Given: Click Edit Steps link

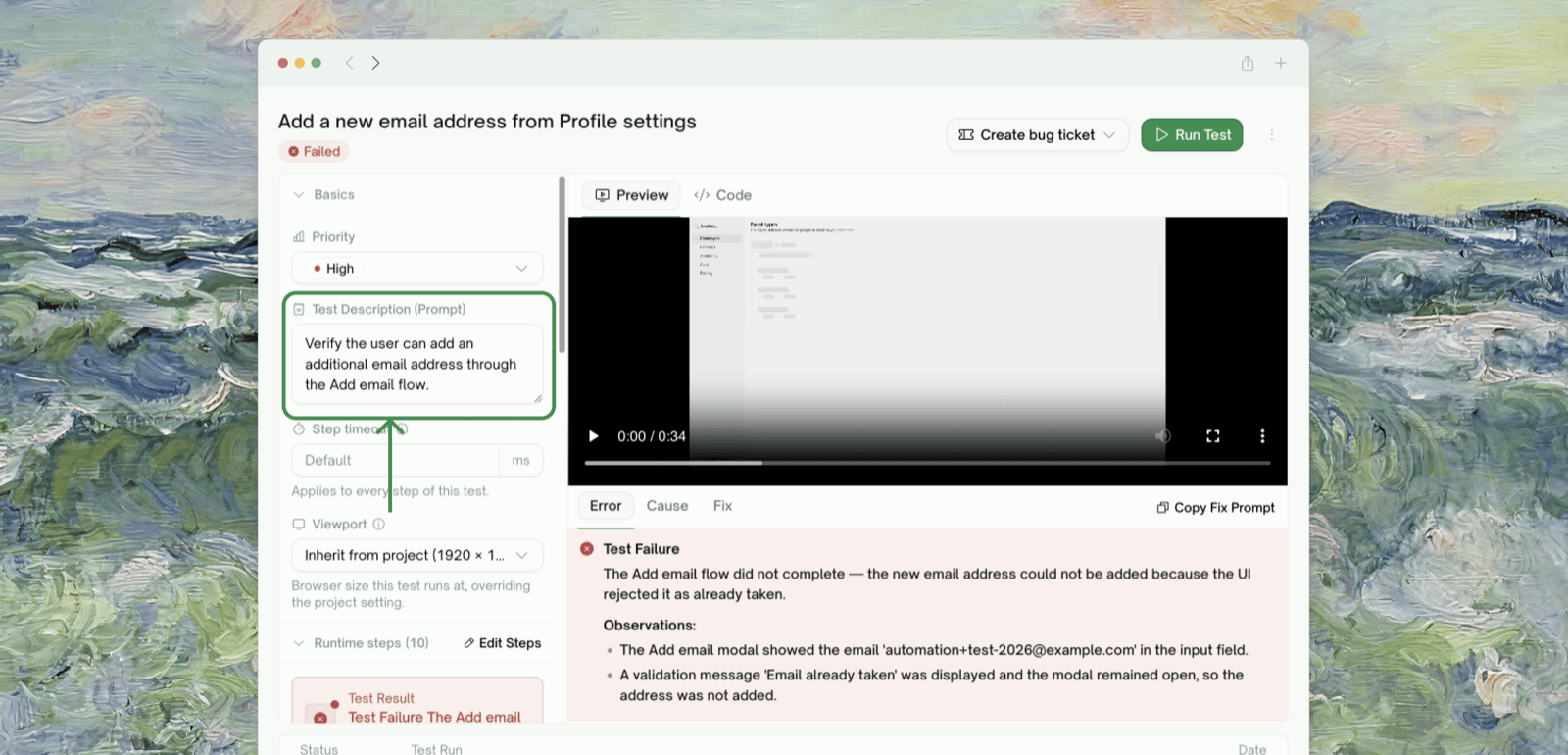Looking at the screenshot, I should (502, 643).
